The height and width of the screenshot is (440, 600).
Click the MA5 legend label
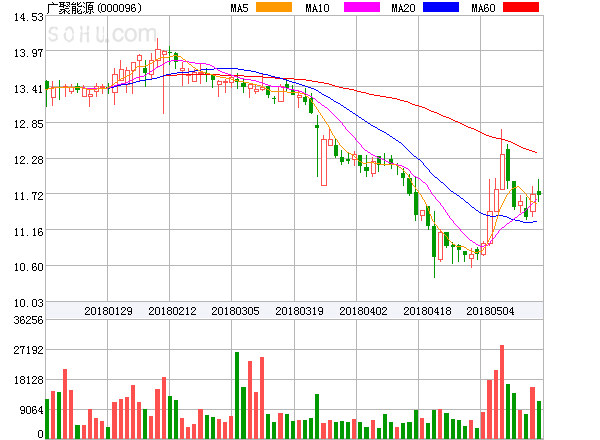[x=239, y=8]
